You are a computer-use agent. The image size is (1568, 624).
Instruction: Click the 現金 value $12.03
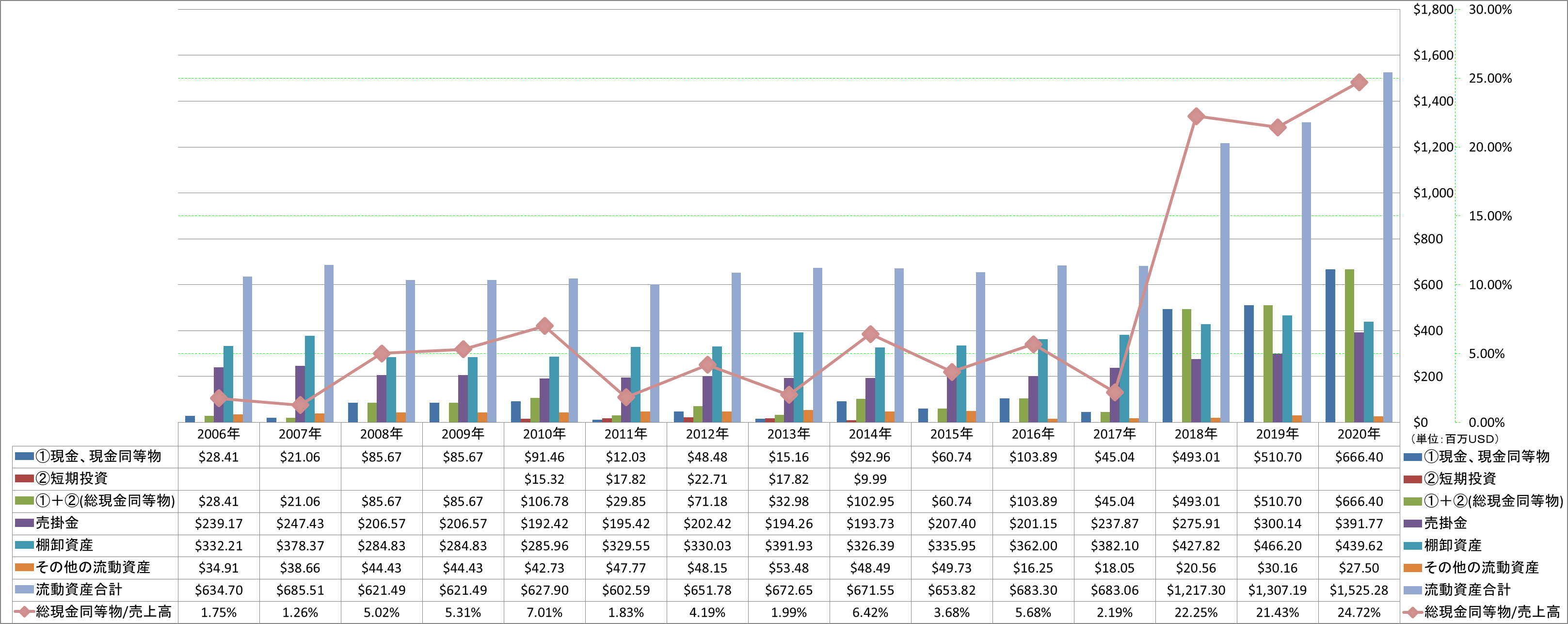point(626,457)
